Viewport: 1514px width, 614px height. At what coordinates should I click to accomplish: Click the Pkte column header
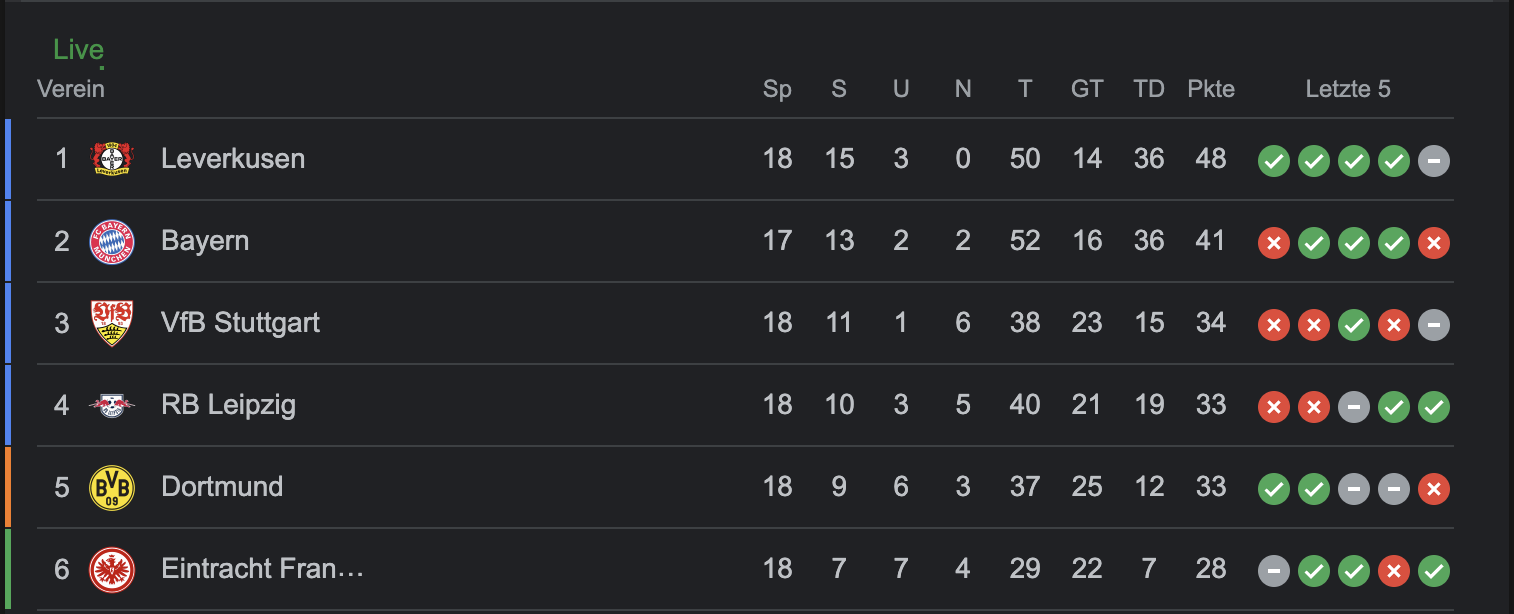pyautogui.click(x=1211, y=89)
